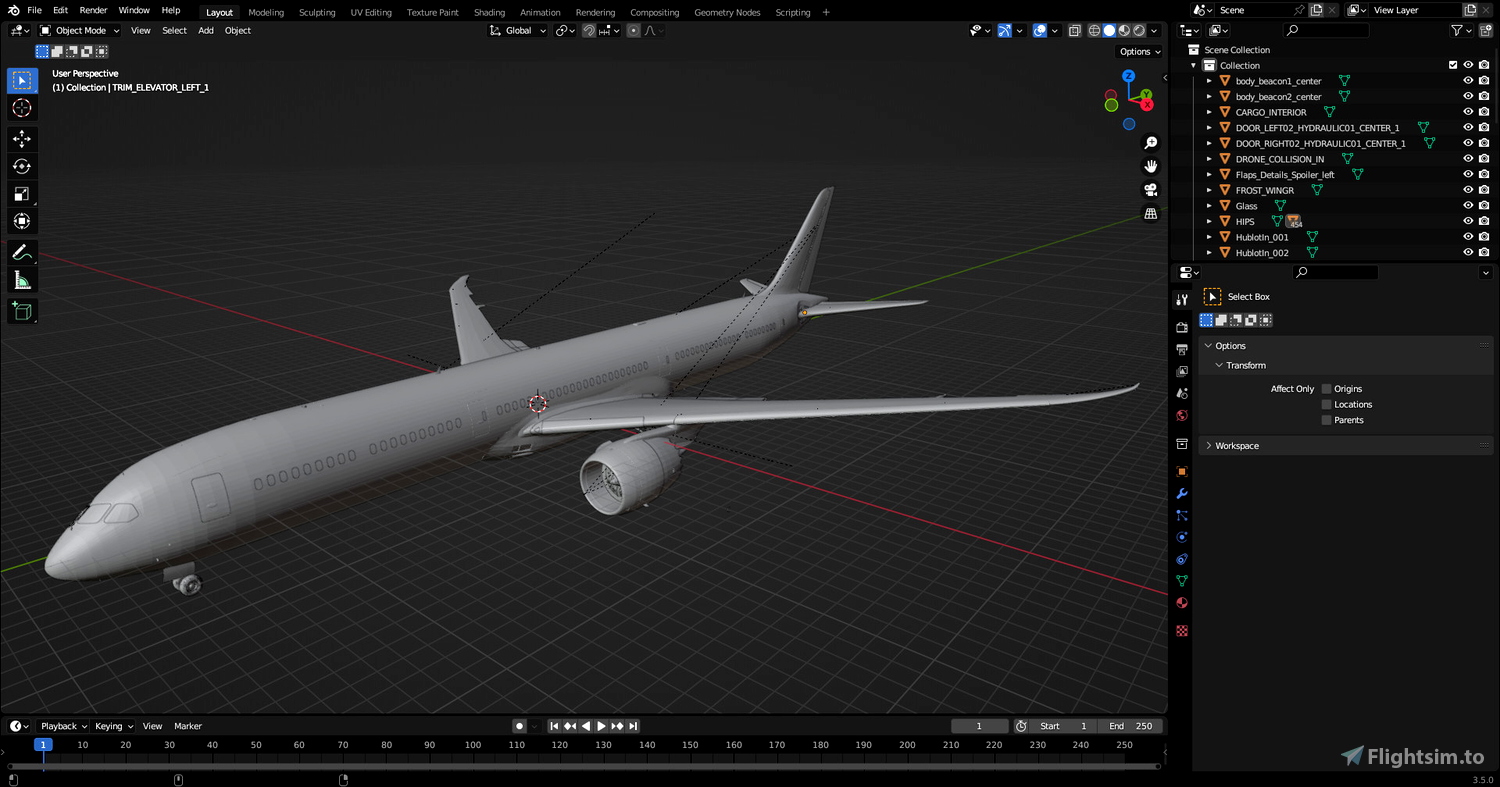Expand the HIPS collection in the outliner
Image resolution: width=1500 pixels, height=787 pixels.
tap(1210, 221)
